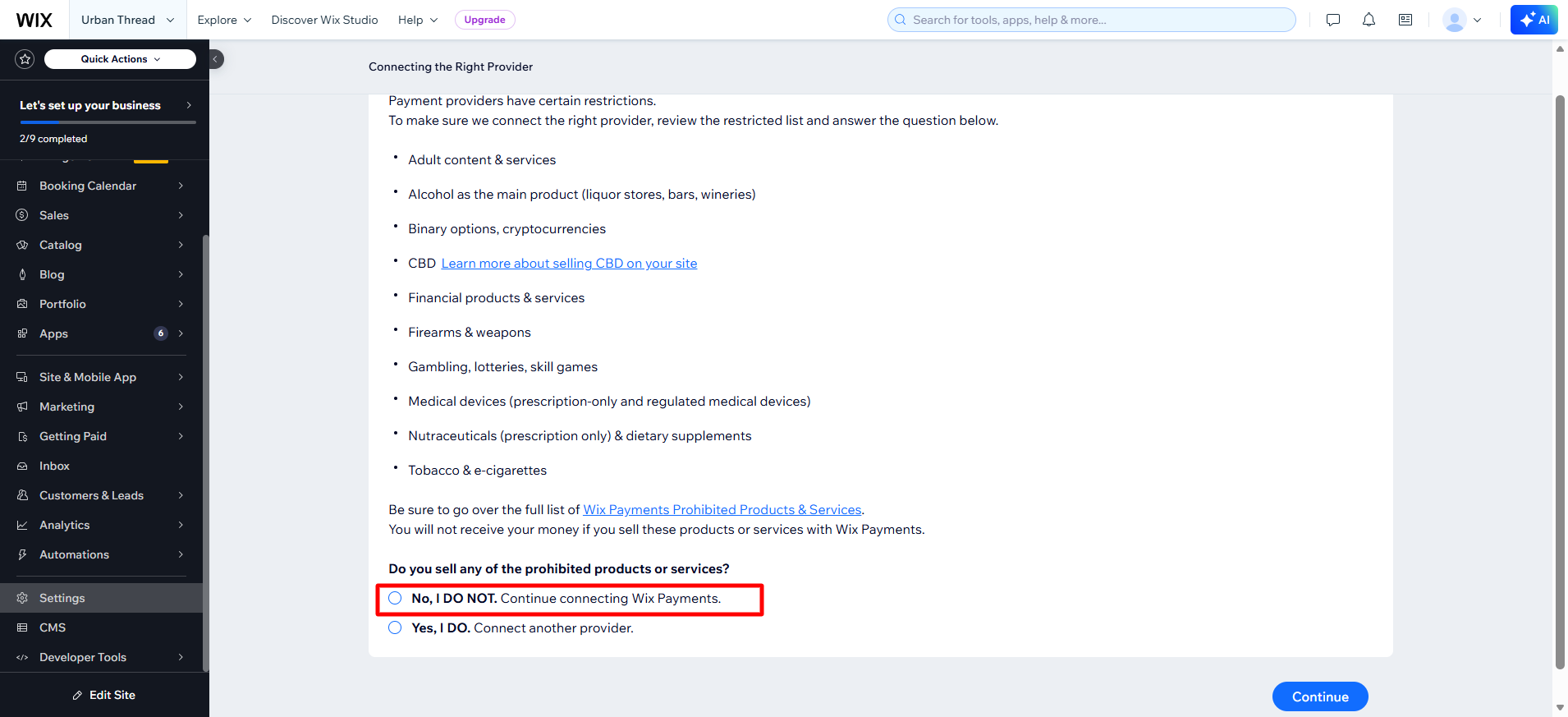
Task: Click the Portfolio icon
Action: coord(22,304)
